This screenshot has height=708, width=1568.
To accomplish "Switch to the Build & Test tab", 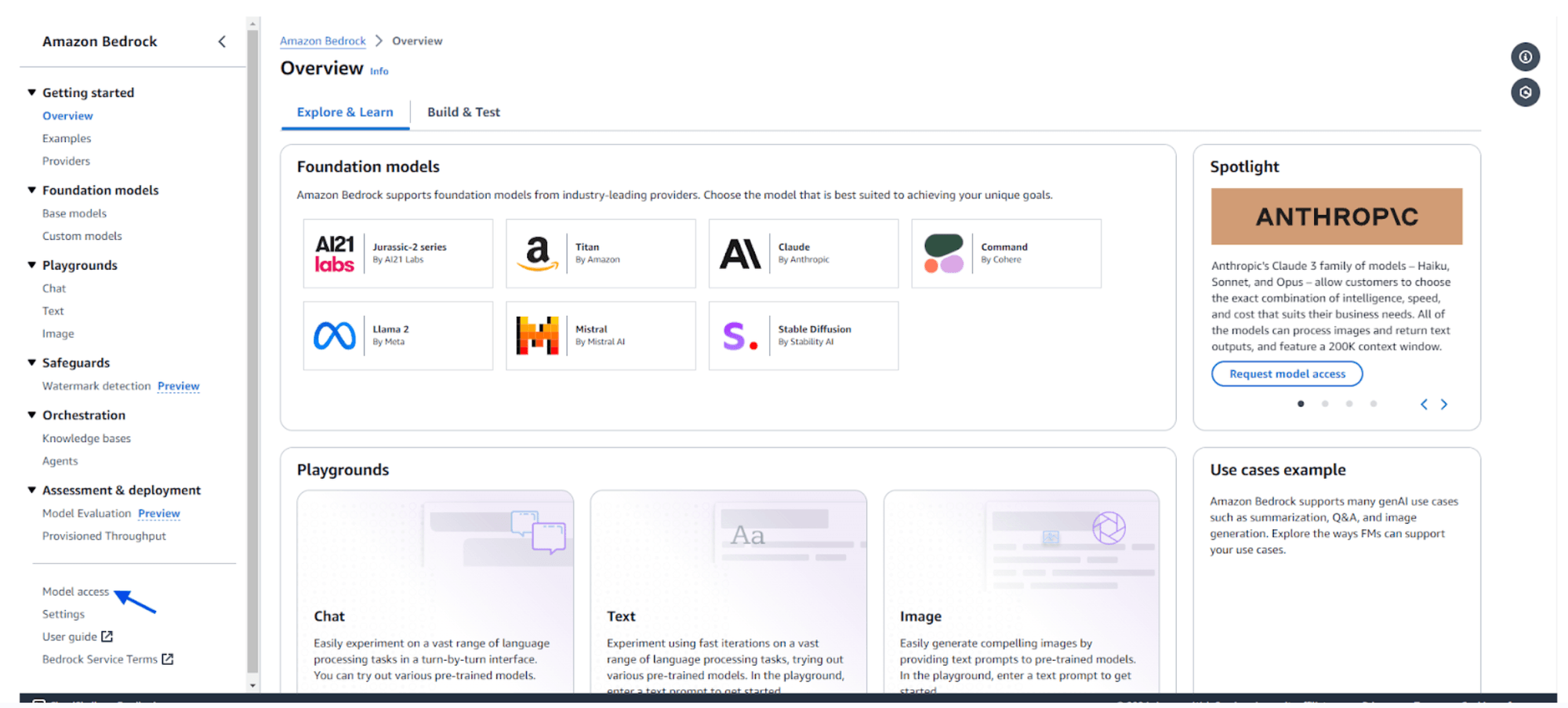I will pos(463,112).
